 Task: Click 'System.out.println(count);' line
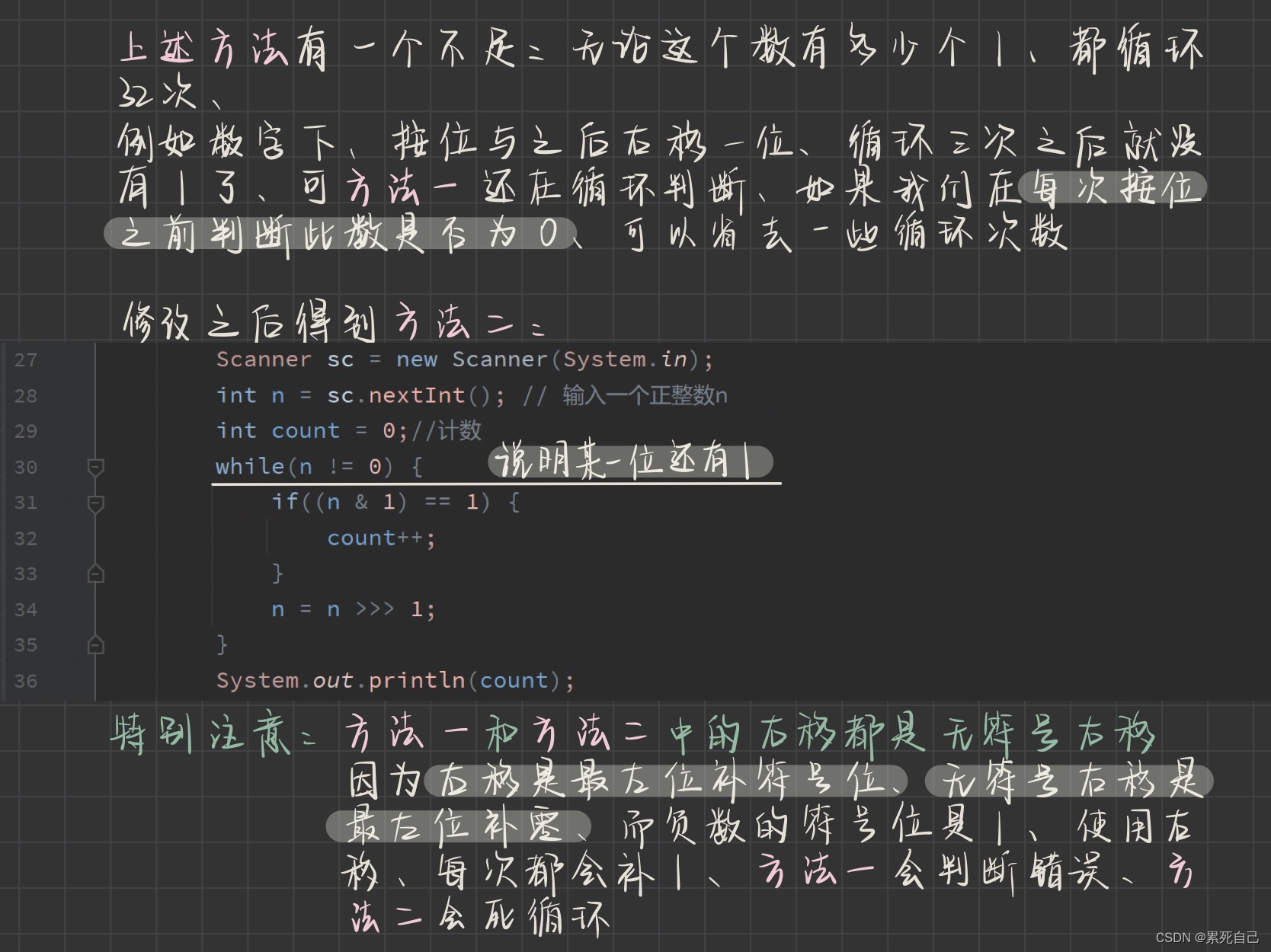[x=395, y=680]
